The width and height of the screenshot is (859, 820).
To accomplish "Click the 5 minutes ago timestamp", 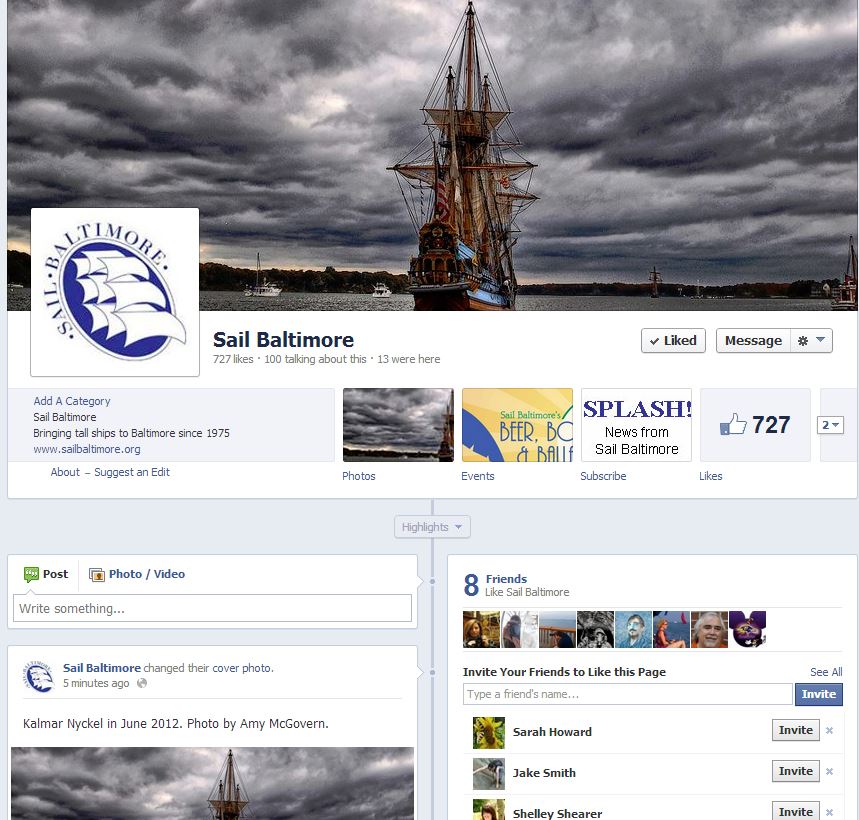I will [x=96, y=683].
